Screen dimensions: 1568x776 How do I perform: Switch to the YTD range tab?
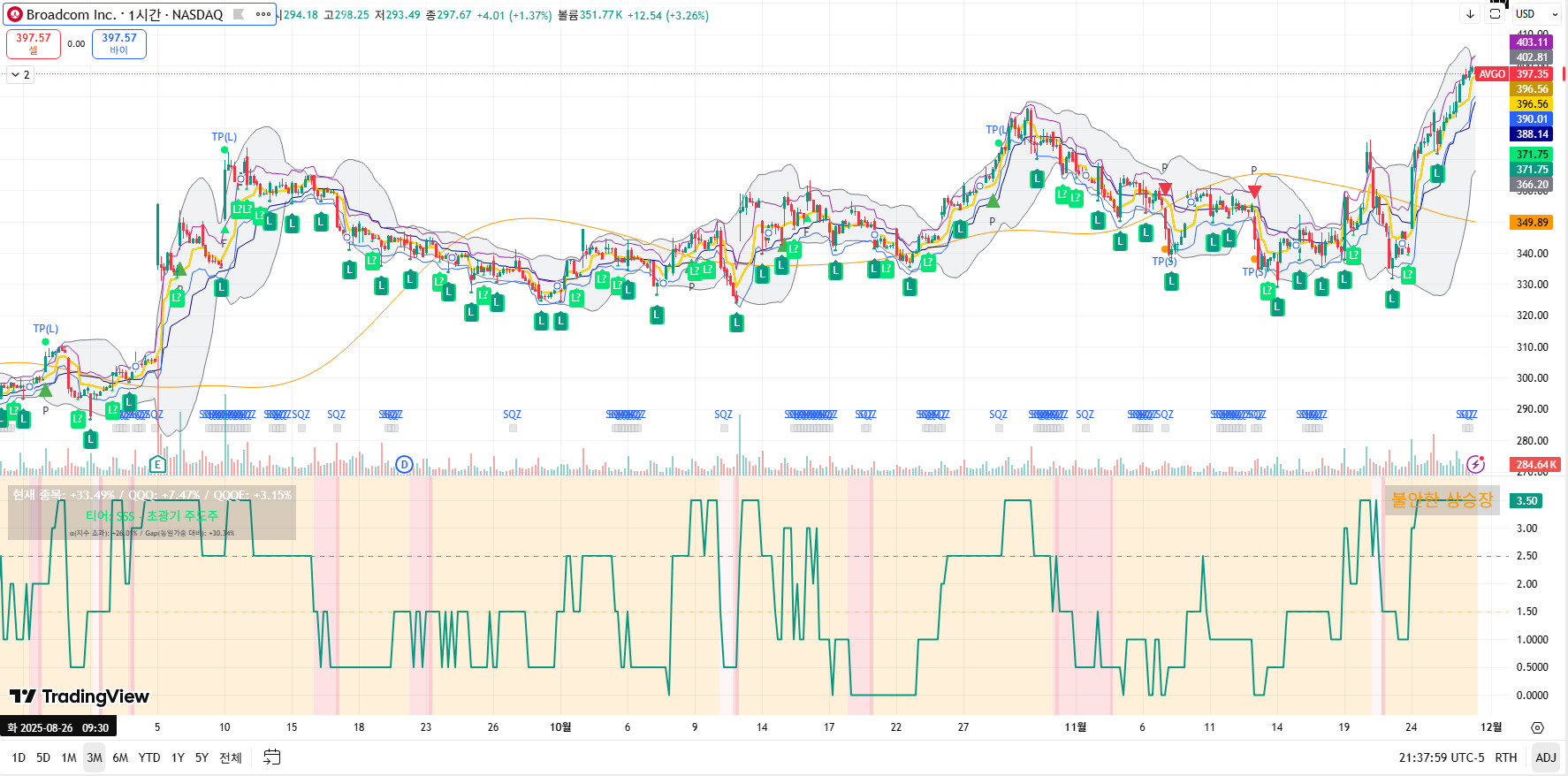coord(149,757)
